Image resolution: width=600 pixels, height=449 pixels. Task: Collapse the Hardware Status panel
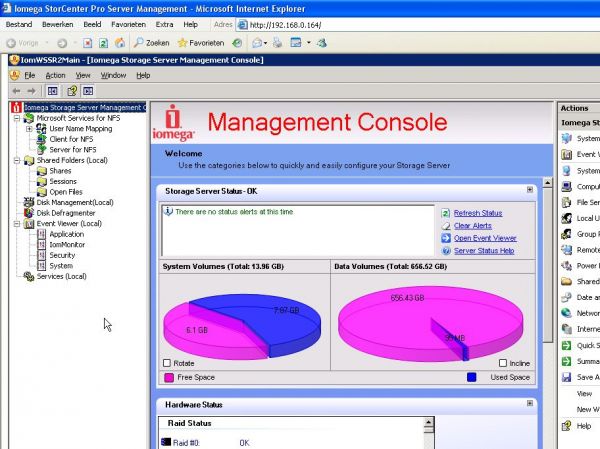(530, 403)
